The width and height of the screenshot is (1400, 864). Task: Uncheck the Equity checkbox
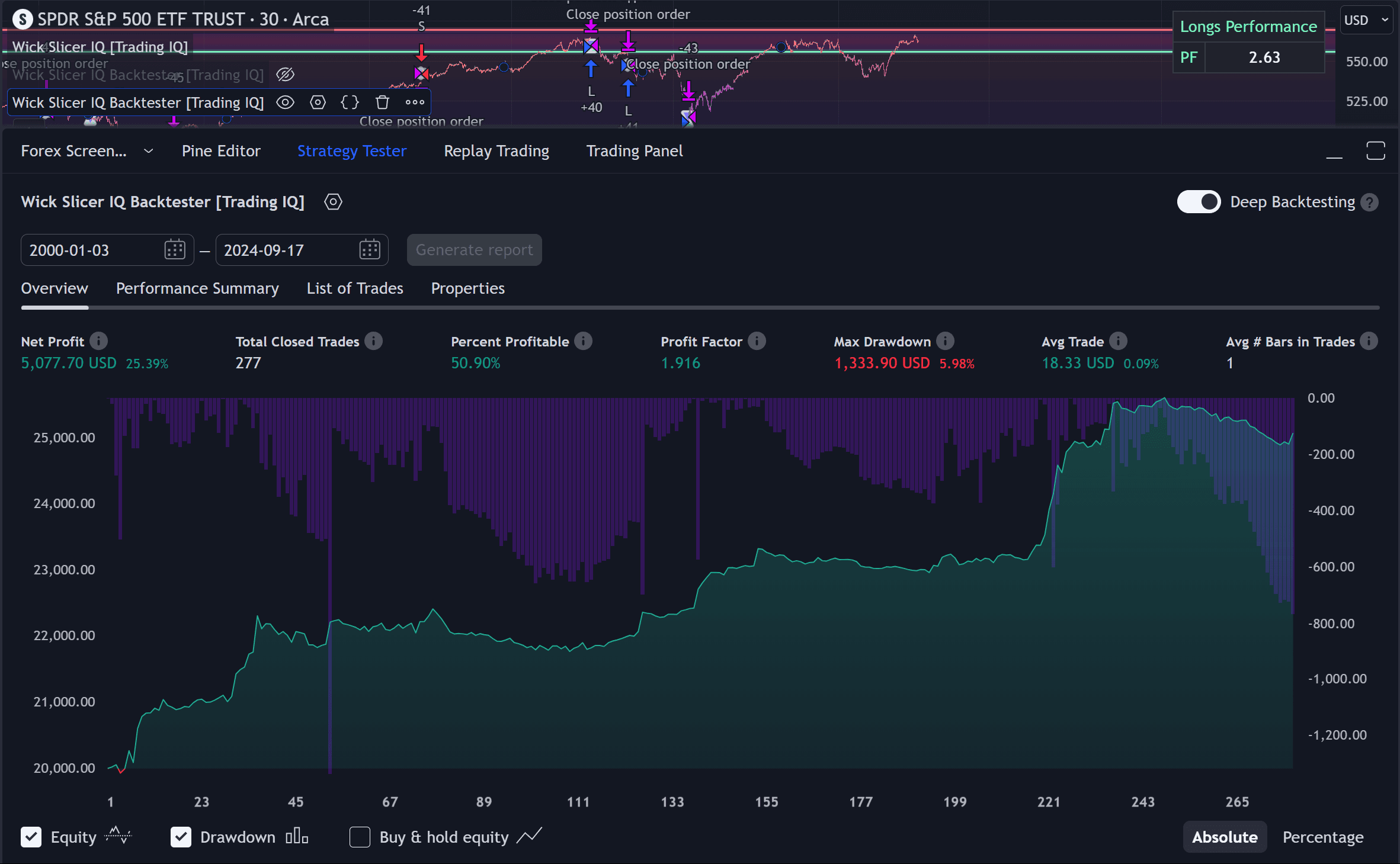(x=31, y=837)
